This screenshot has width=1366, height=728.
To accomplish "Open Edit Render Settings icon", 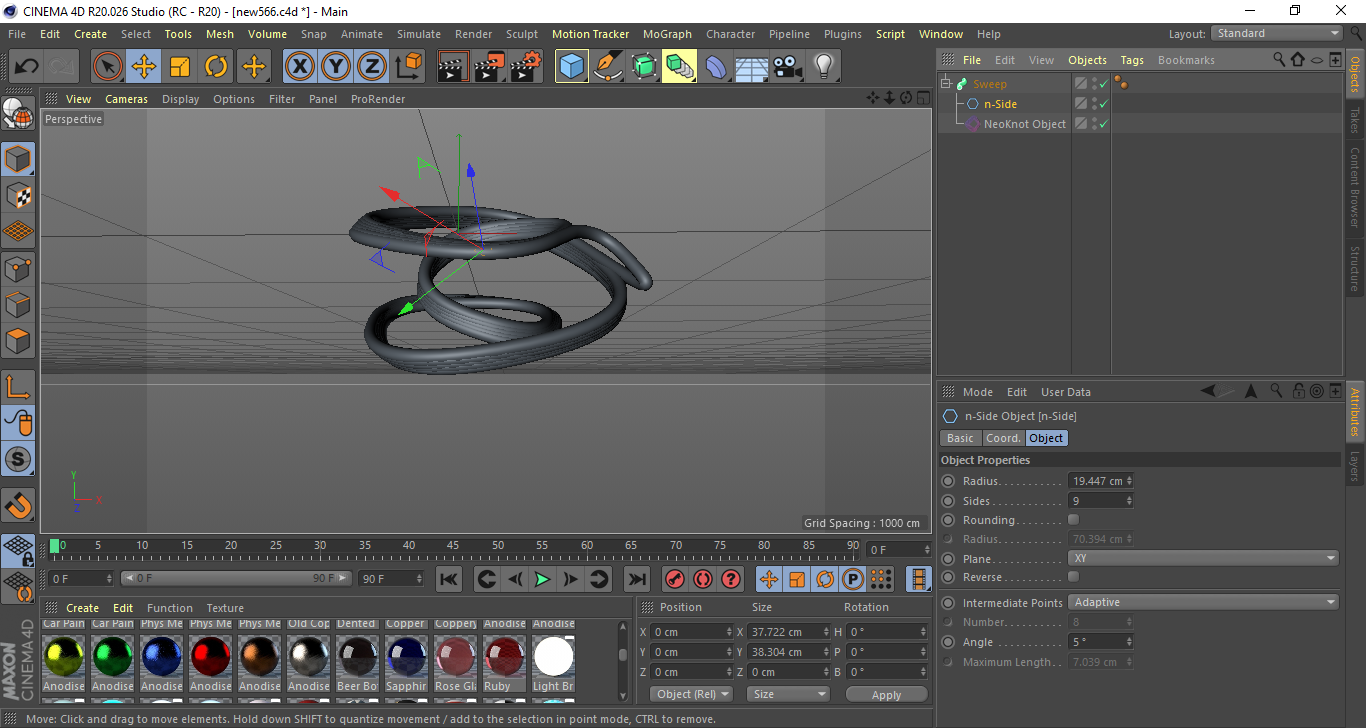I will tap(526, 67).
